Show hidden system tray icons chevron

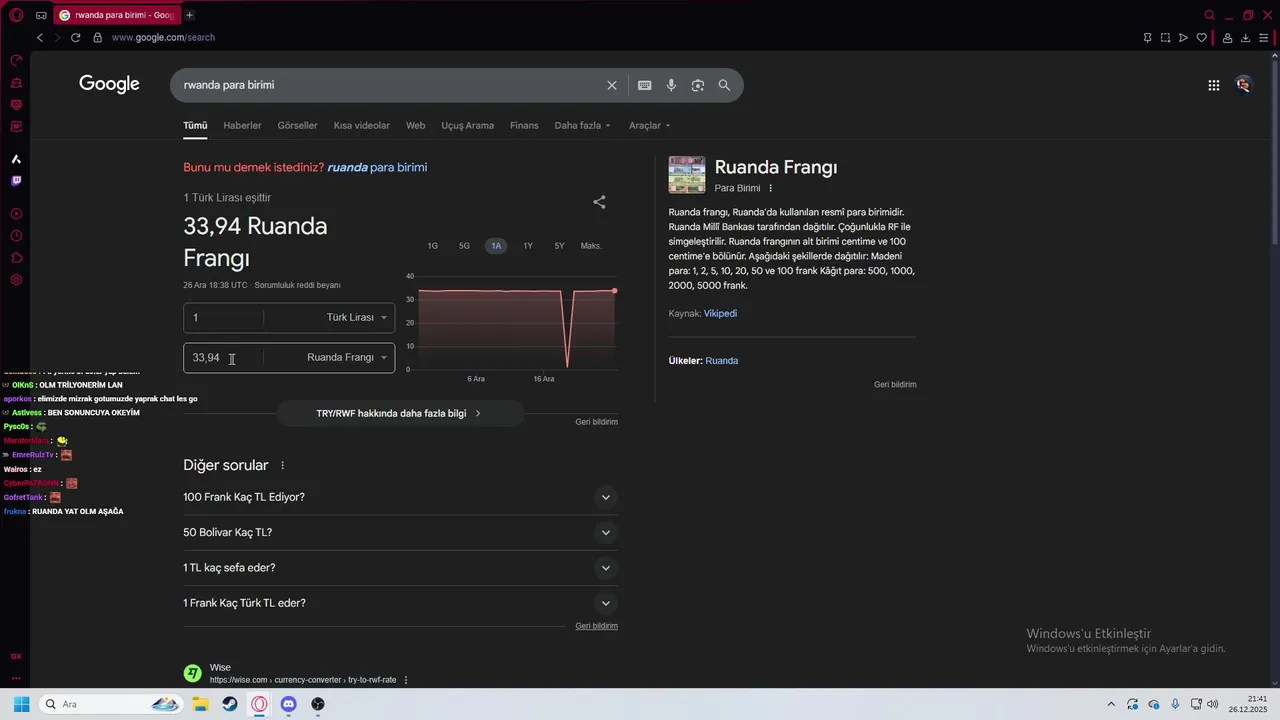pos(1110,704)
